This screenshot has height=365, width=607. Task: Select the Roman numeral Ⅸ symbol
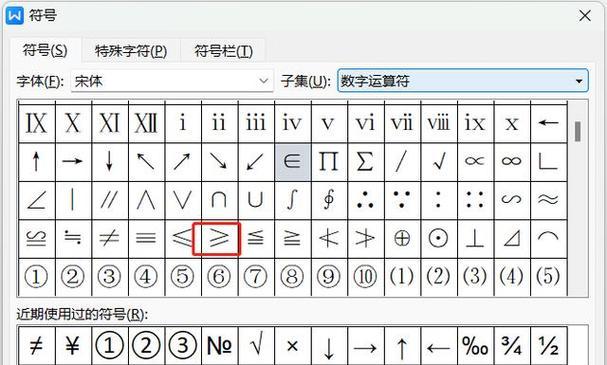coord(36,123)
